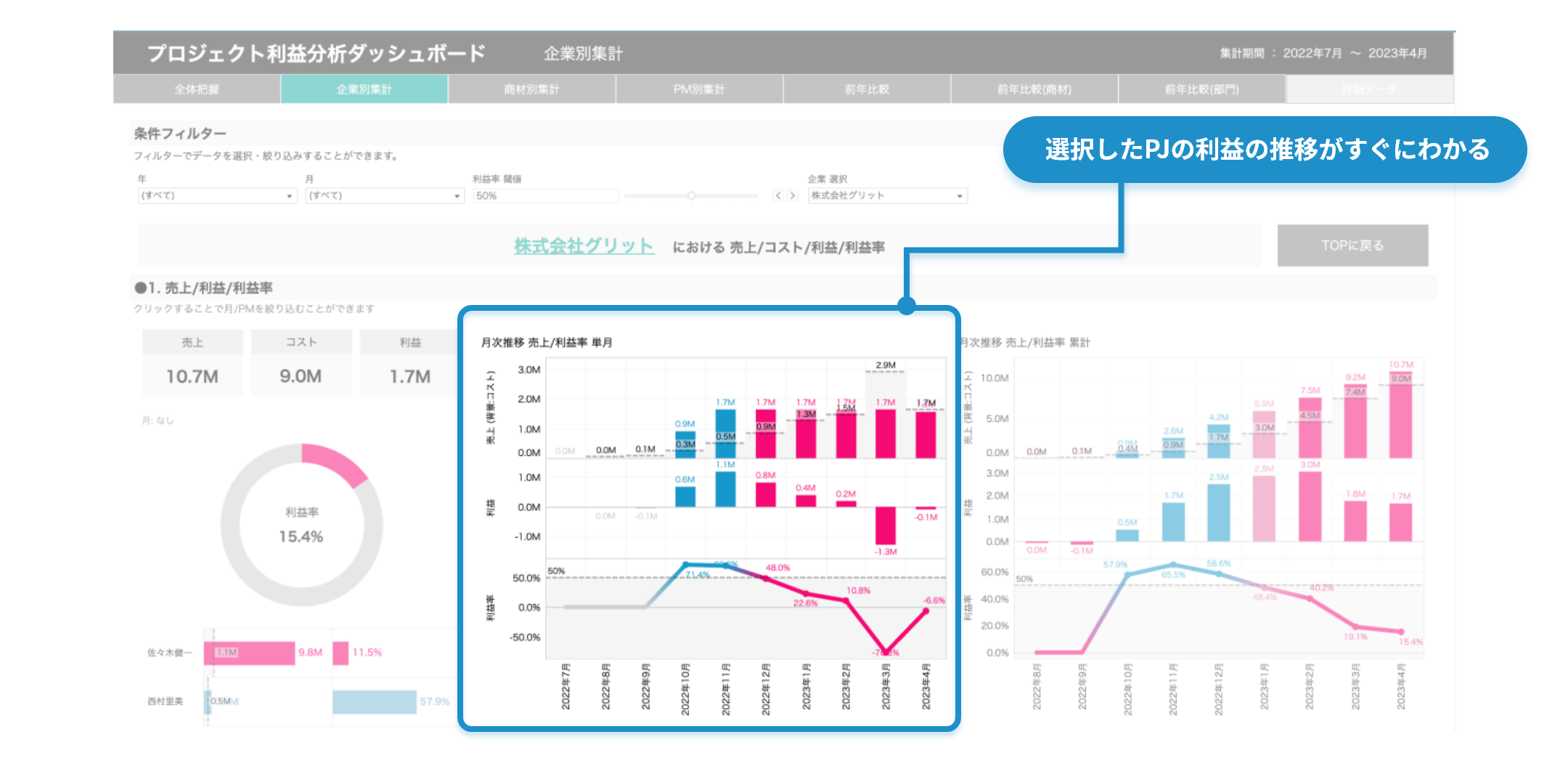The height and width of the screenshot is (761, 1568).
Task: Click the 売上 KPI value 10.7M
Action: pyautogui.click(x=192, y=376)
